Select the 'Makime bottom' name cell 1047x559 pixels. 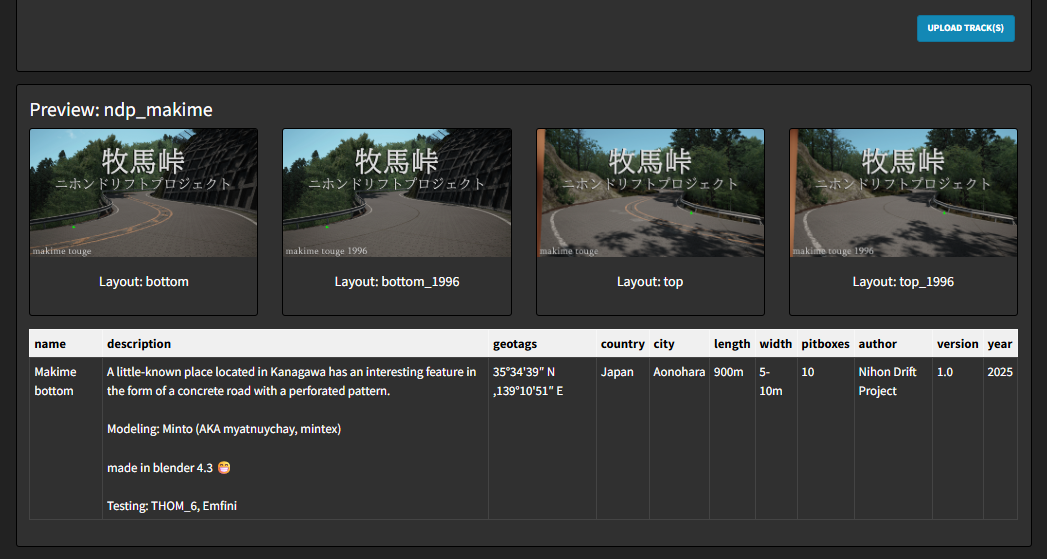click(55, 381)
